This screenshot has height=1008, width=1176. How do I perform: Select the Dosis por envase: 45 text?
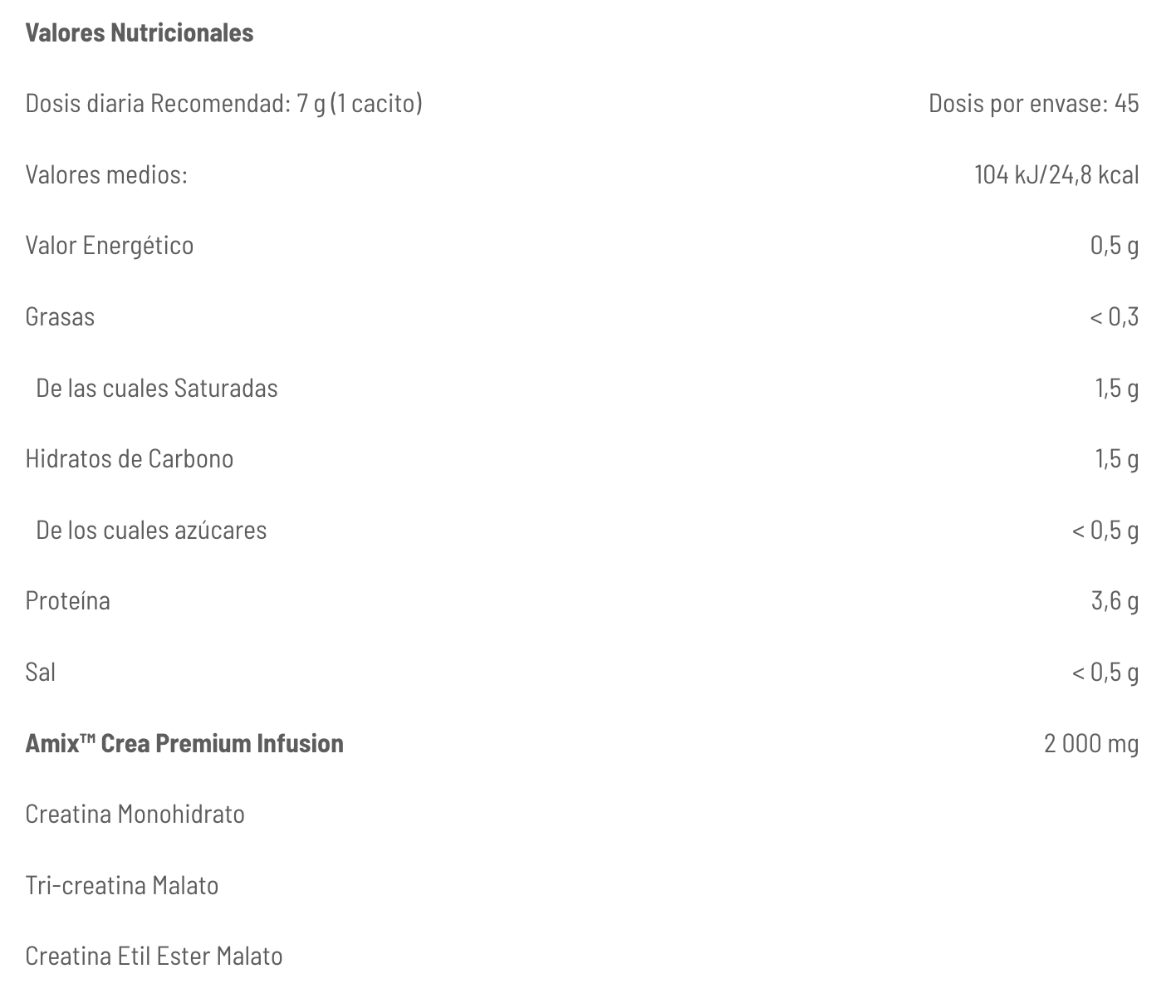click(x=1033, y=104)
